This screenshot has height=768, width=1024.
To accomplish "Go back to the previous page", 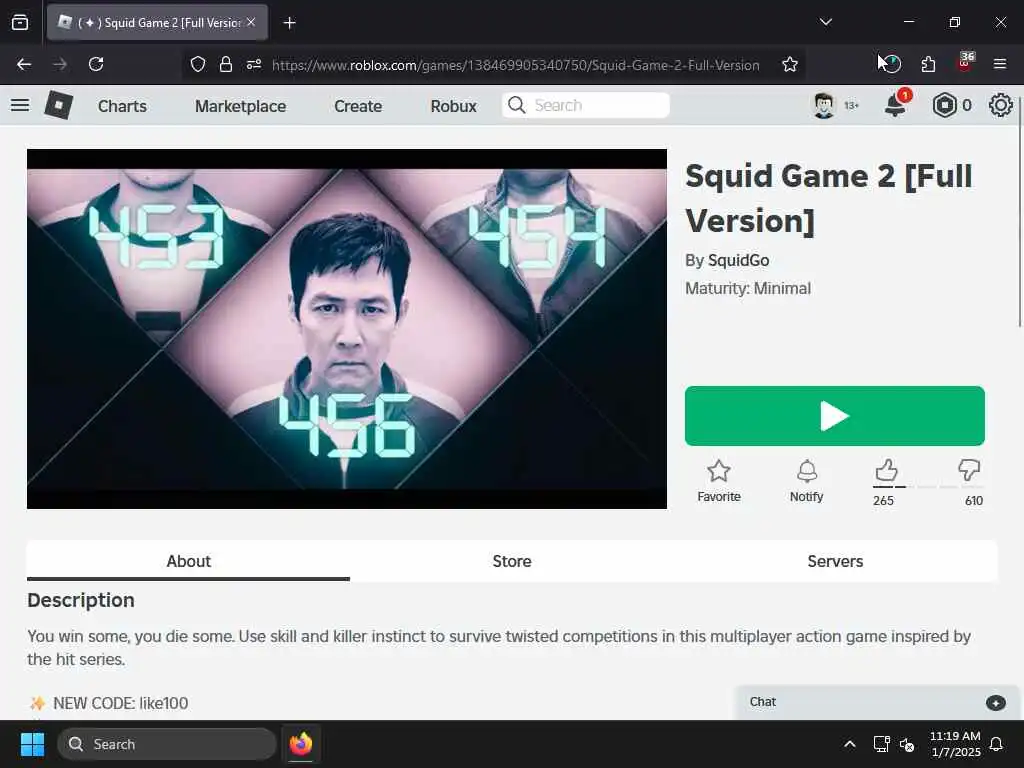I will (24, 64).
